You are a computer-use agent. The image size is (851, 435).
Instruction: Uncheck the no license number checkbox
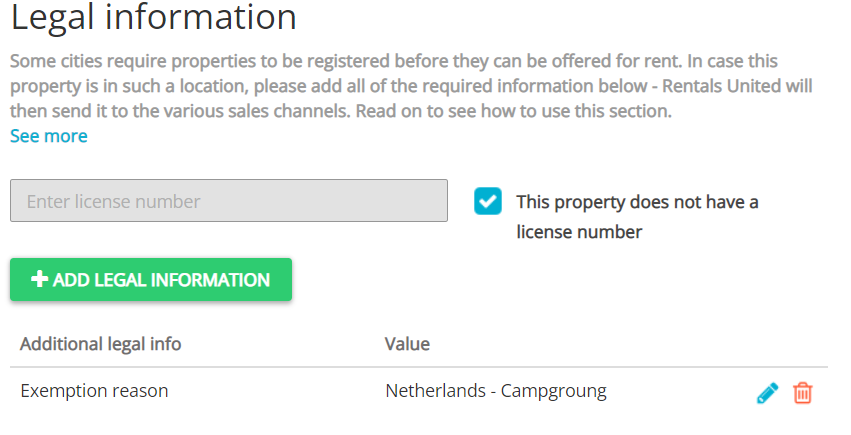[x=488, y=201]
